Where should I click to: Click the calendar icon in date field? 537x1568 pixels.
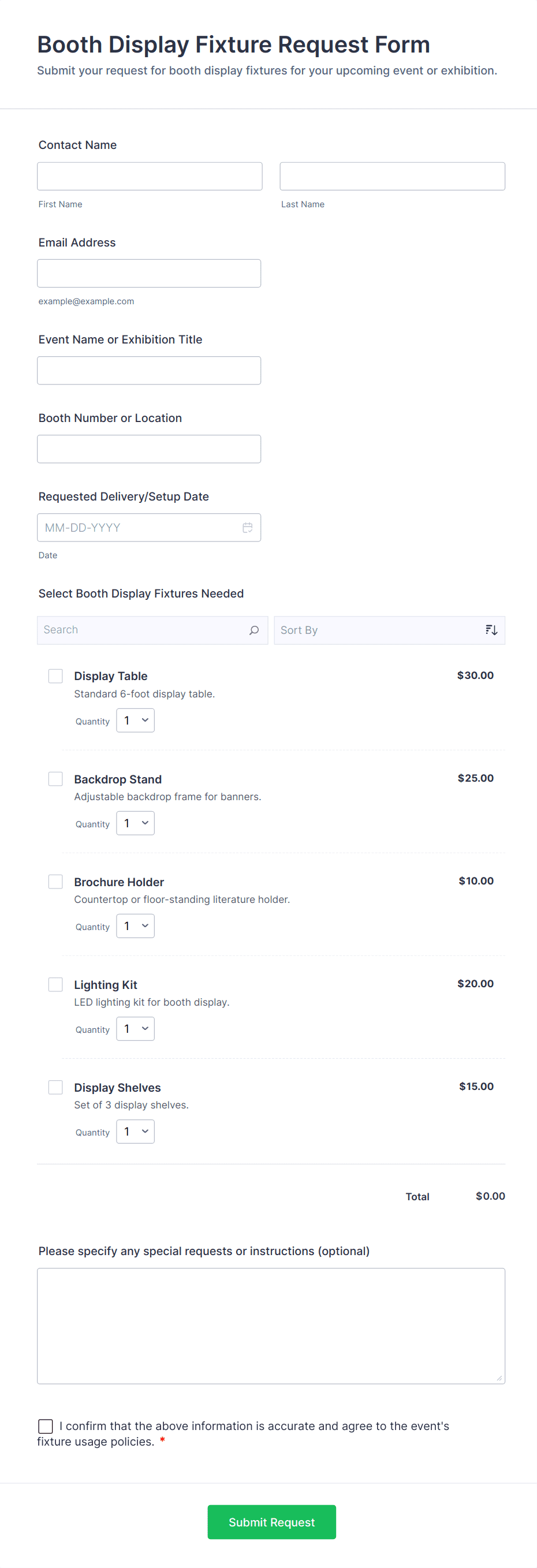click(x=247, y=528)
